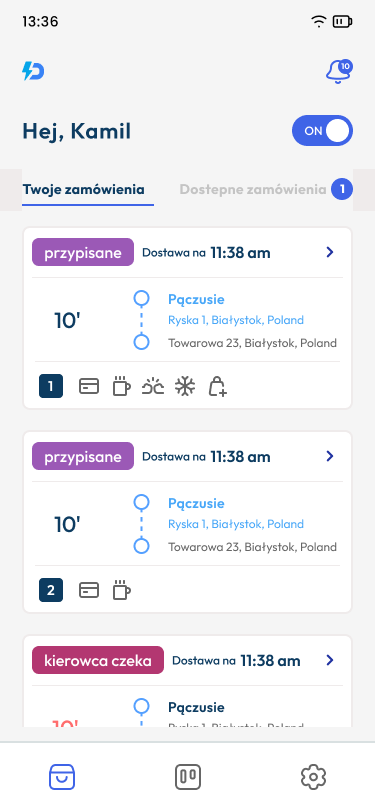Open the orders bag tab in bottom bar
Viewport: 375px width, 809px height.
coord(62,776)
